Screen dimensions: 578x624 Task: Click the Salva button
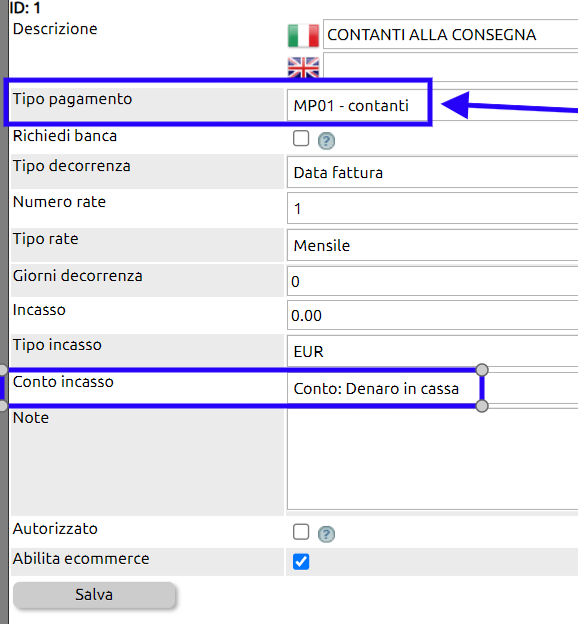(x=94, y=595)
